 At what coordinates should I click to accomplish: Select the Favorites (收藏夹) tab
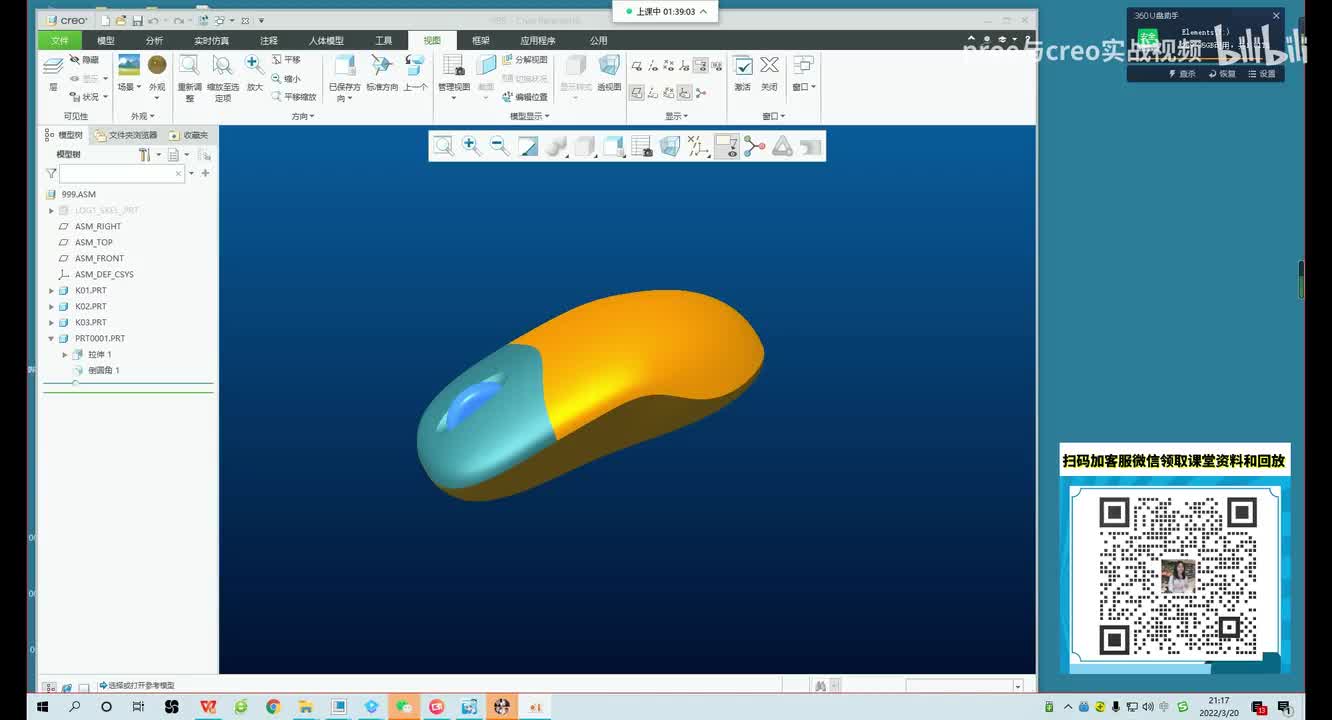pyautogui.click(x=189, y=135)
